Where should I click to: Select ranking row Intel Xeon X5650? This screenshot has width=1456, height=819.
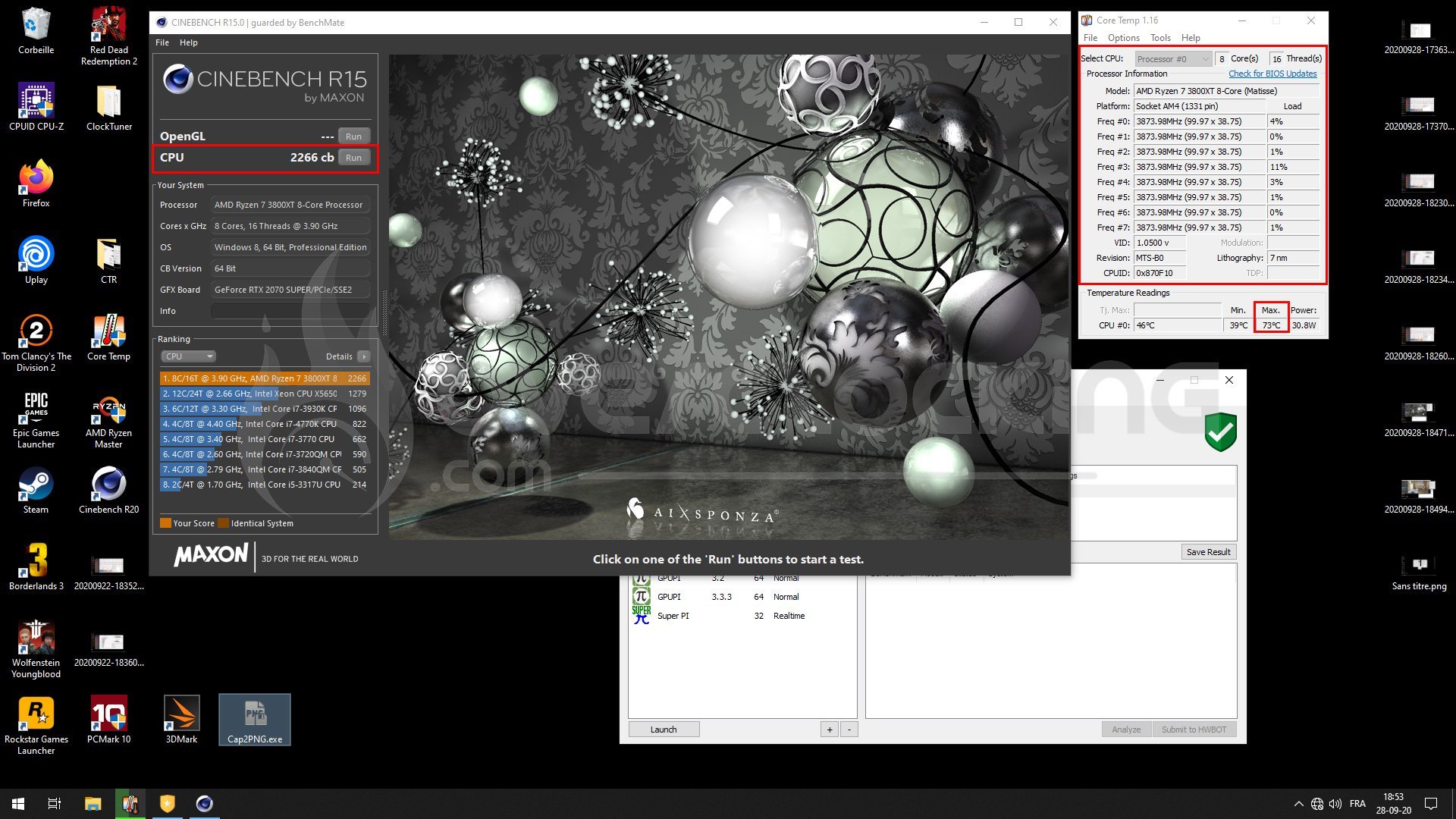[265, 394]
